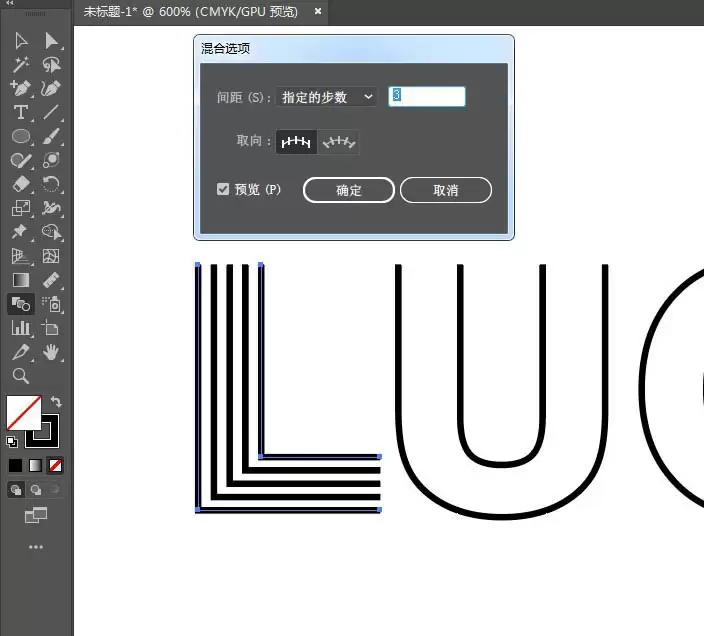
Task: Pick the Eraser tool
Action: click(x=21, y=184)
